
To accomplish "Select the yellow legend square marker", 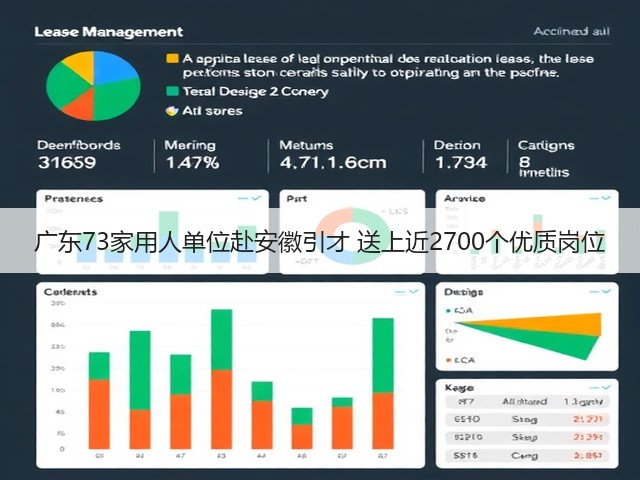I will point(172,59).
